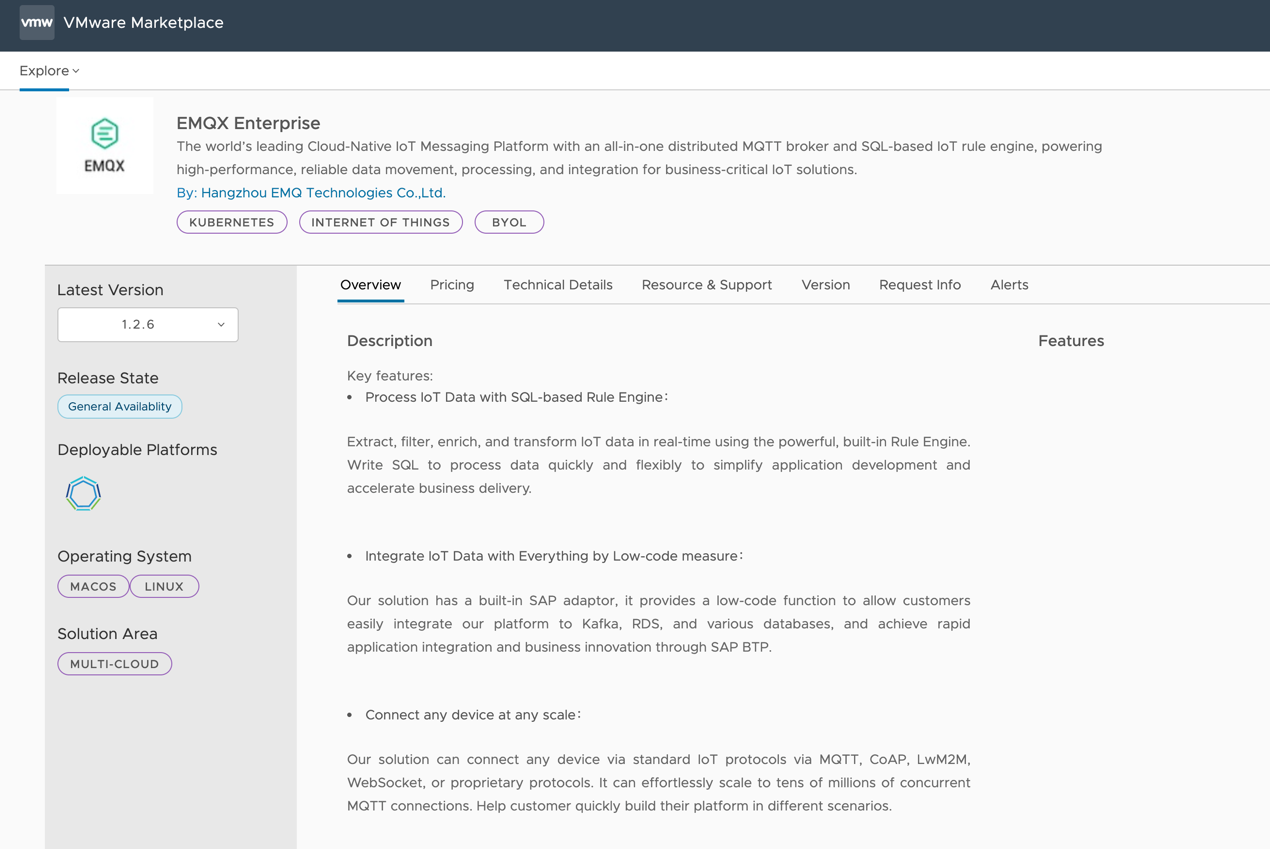Image resolution: width=1270 pixels, height=849 pixels.
Task: Open the Technical Details tab
Action: tap(558, 285)
